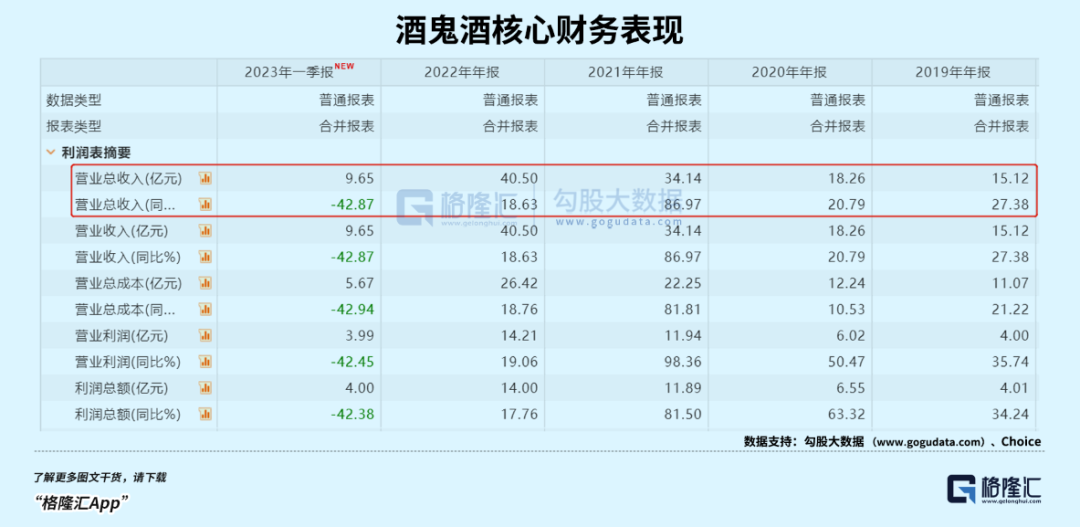Open the www.gogudata.com data source link
Screen dimensions: 1080x527
tap(927, 442)
